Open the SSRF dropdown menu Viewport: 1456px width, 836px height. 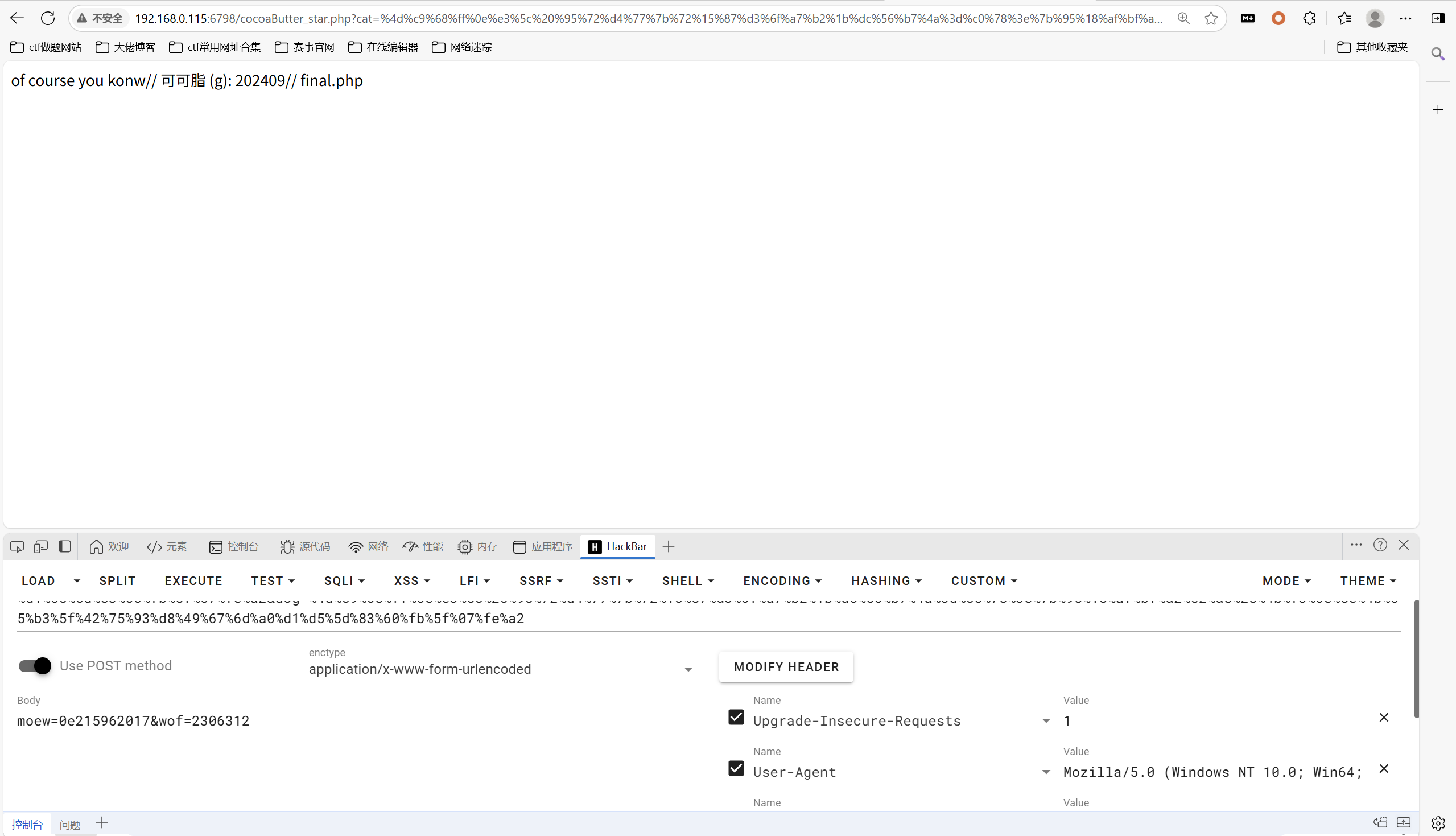[x=541, y=581]
